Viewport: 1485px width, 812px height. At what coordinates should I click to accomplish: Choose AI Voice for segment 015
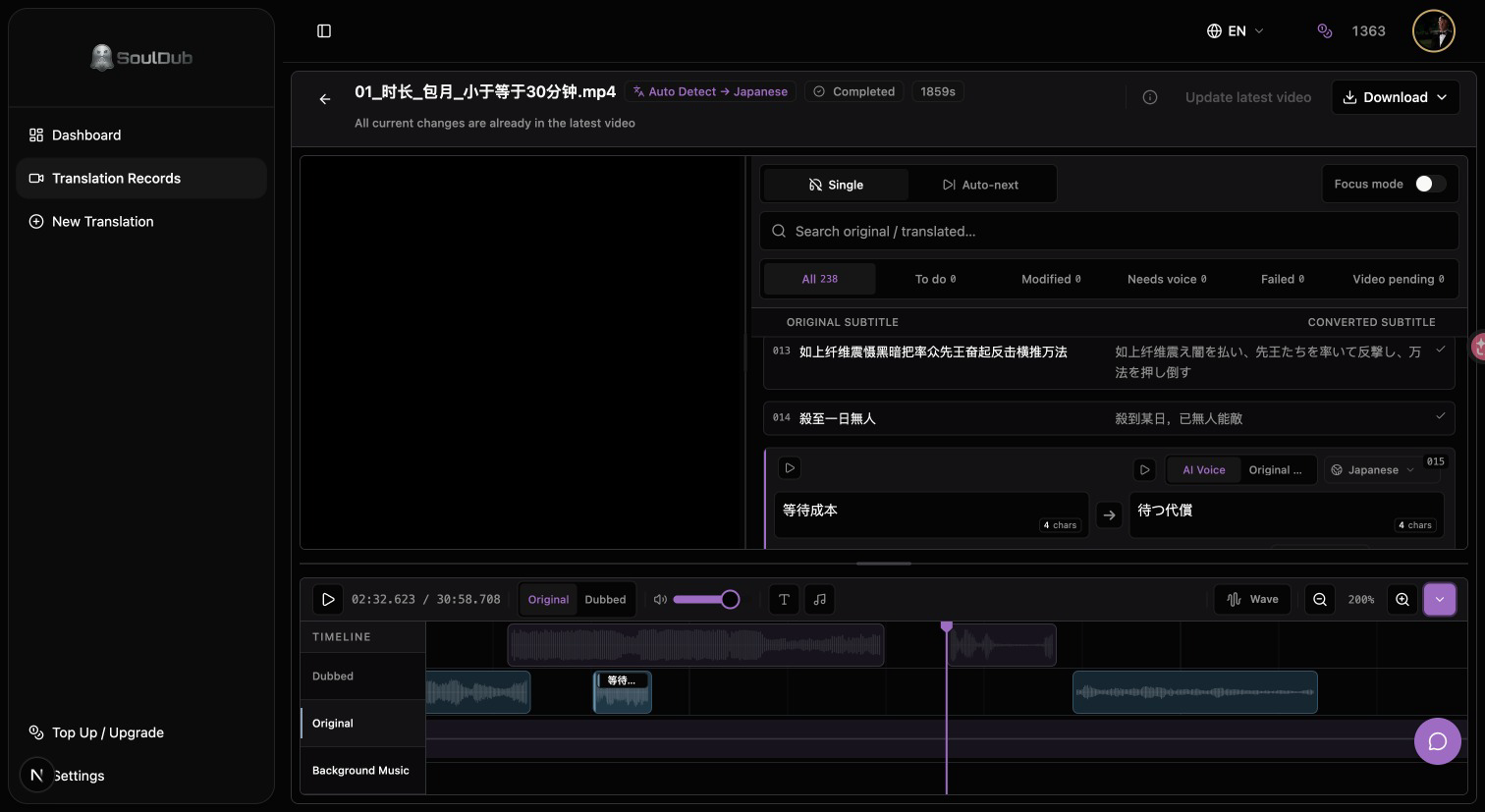pyautogui.click(x=1203, y=470)
